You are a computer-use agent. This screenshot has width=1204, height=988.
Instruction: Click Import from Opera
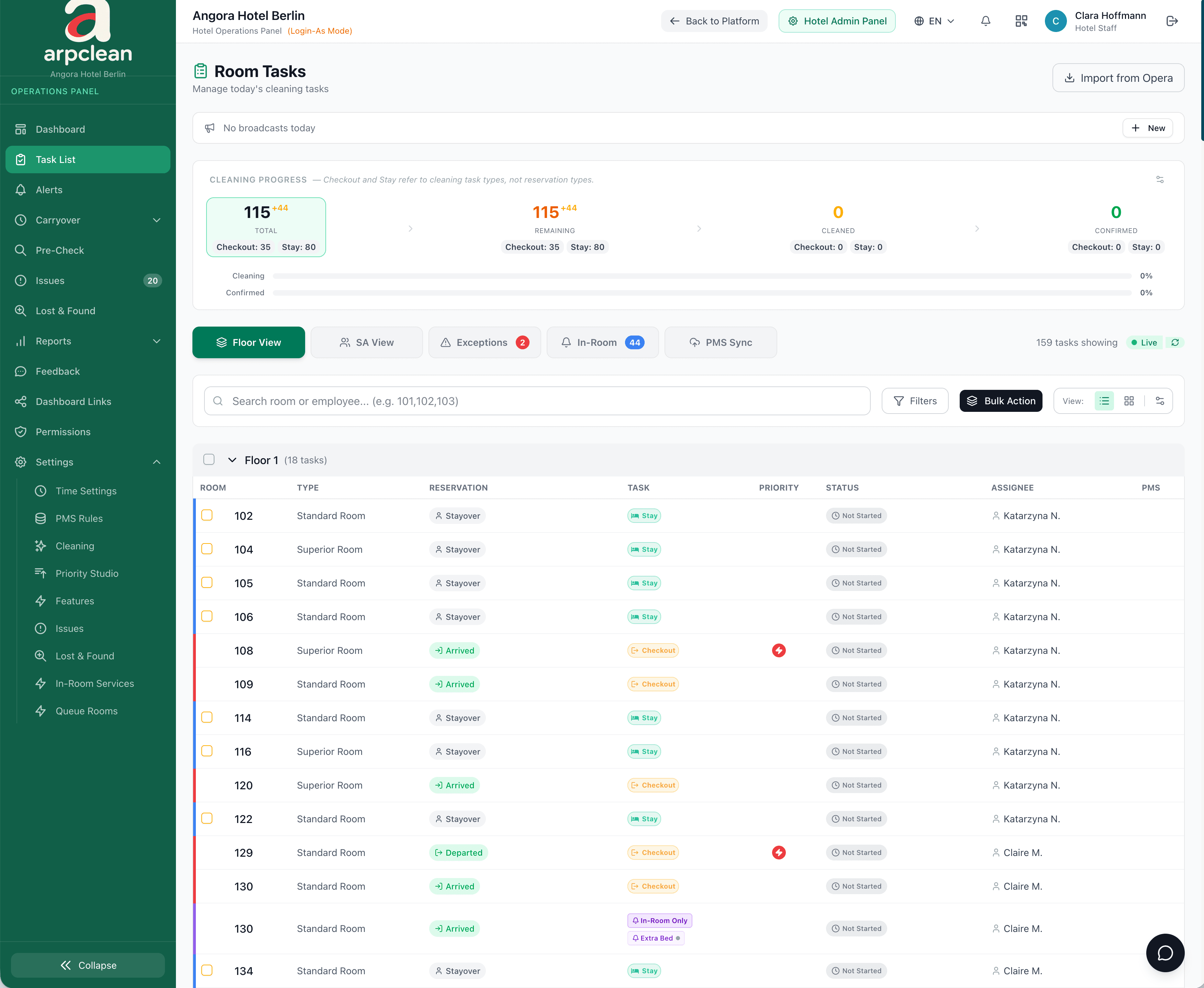point(1118,77)
